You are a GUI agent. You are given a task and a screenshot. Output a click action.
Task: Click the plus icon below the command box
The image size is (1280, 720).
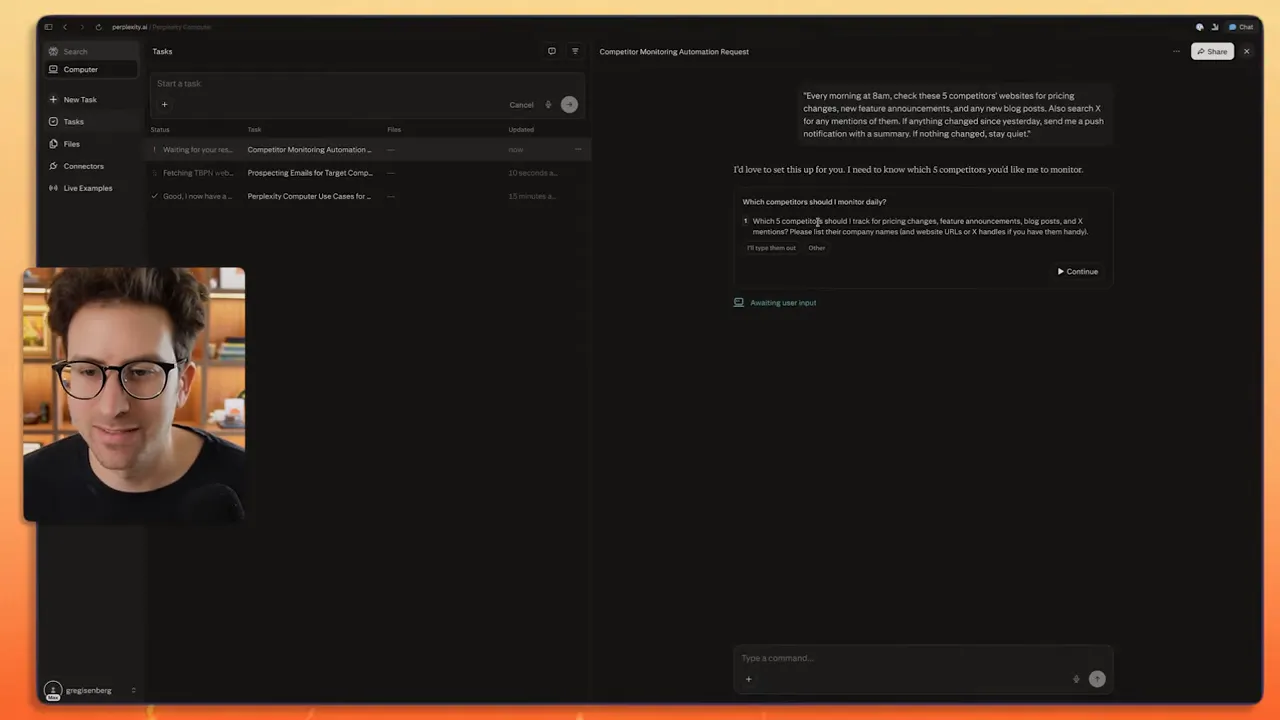click(x=748, y=680)
